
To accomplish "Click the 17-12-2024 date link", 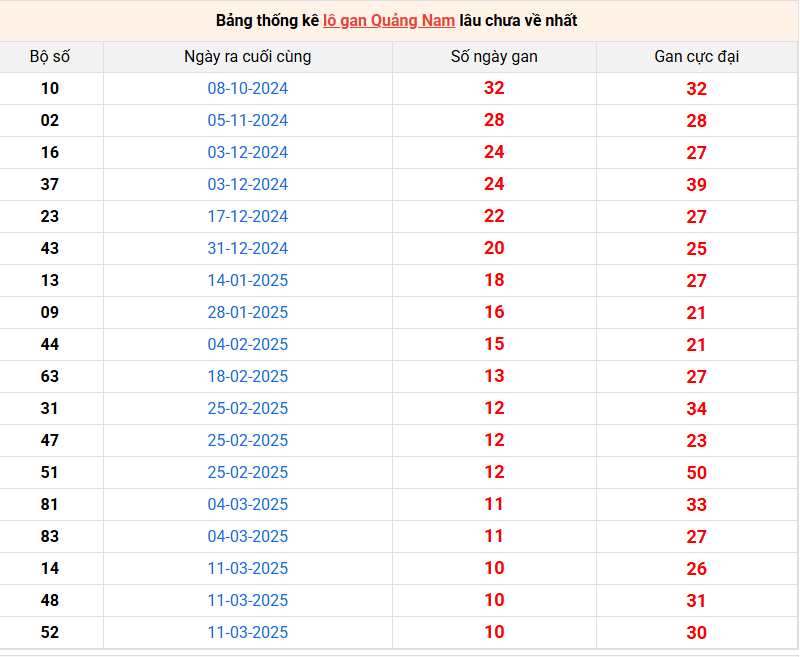I will click(x=248, y=217).
